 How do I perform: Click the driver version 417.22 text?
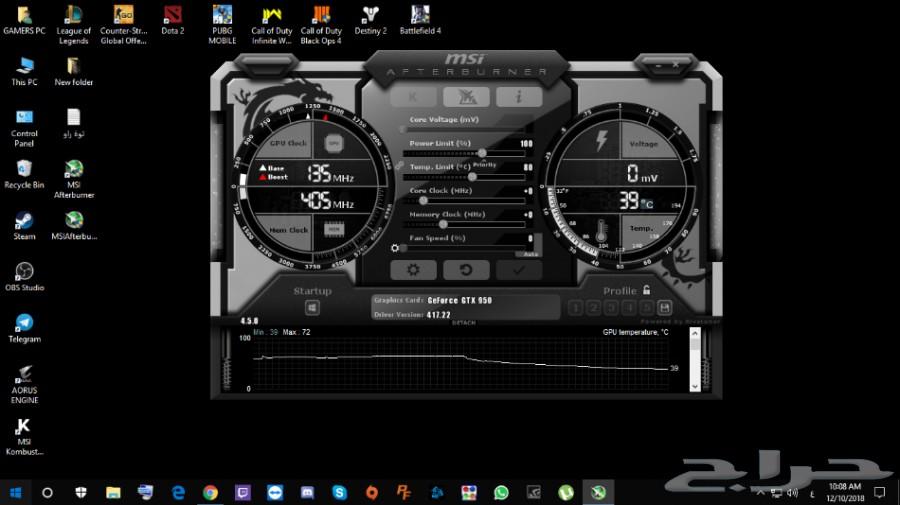point(439,315)
